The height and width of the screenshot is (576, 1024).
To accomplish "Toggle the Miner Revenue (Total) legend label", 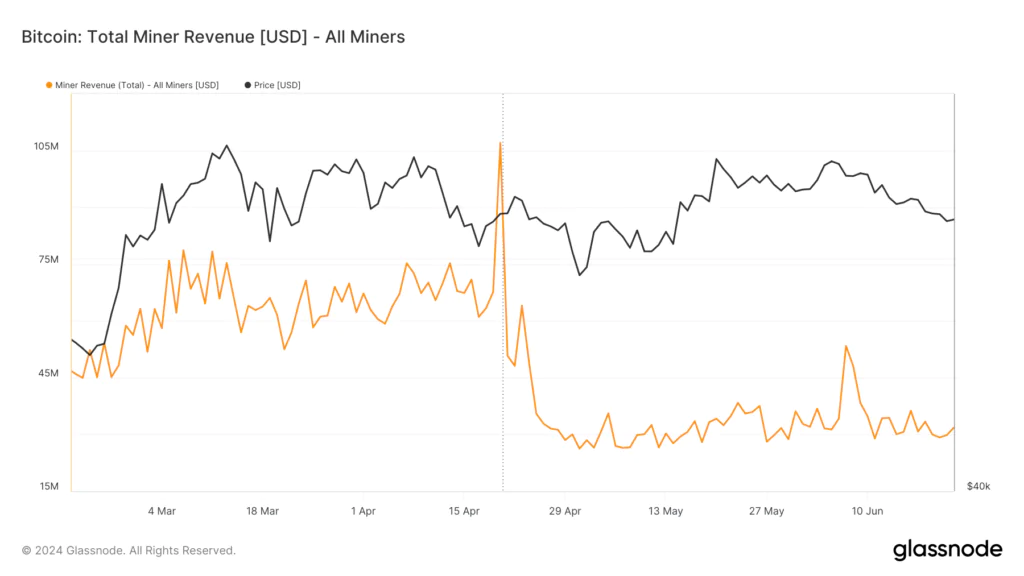I will (137, 85).
